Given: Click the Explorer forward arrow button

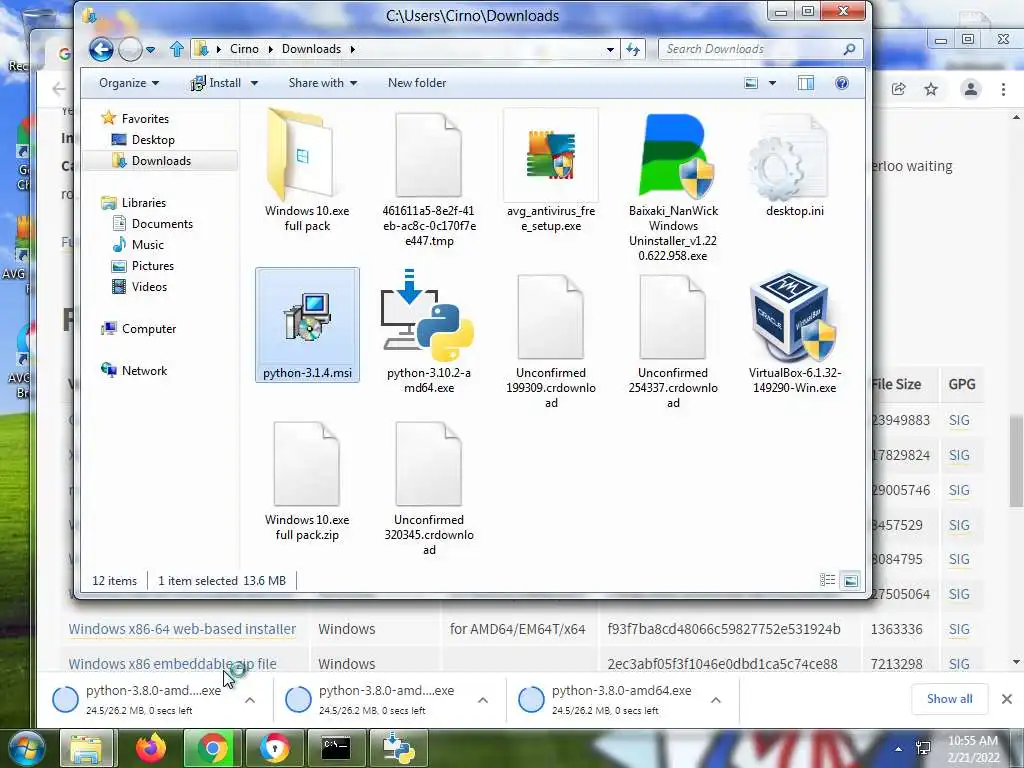Looking at the screenshot, I should click(x=130, y=49).
